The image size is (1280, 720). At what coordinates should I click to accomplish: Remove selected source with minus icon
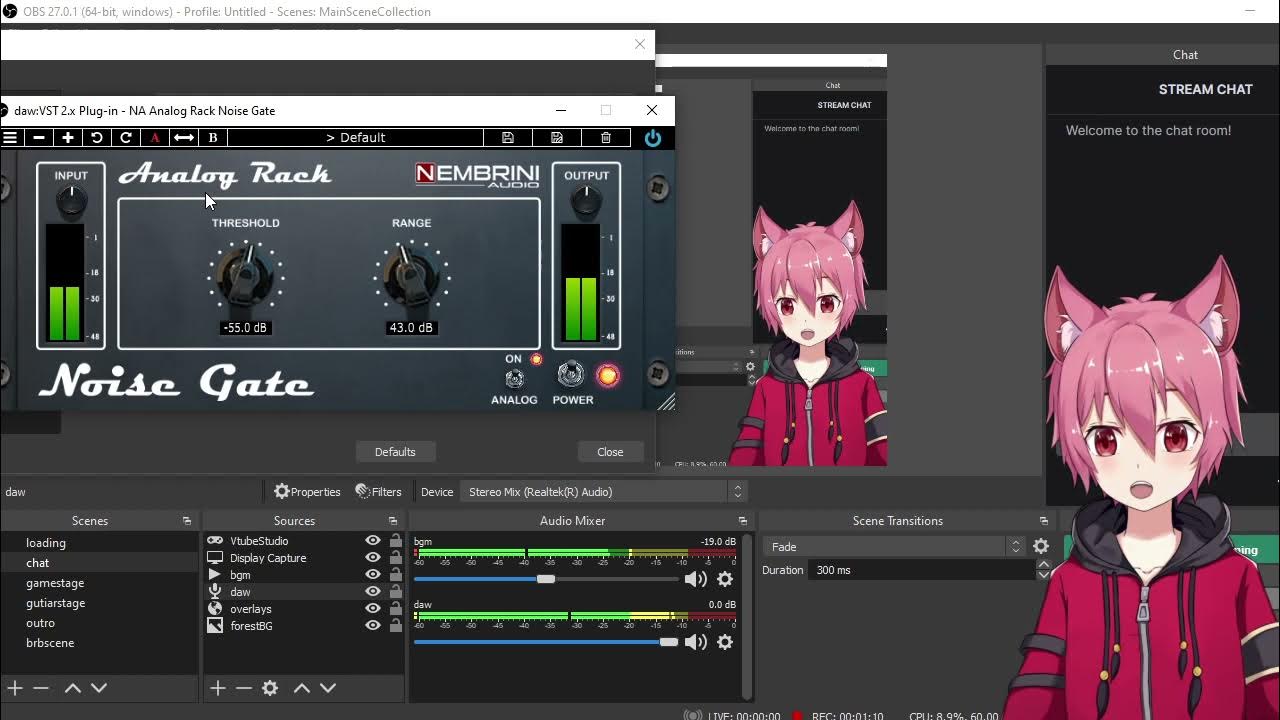pyautogui.click(x=244, y=688)
